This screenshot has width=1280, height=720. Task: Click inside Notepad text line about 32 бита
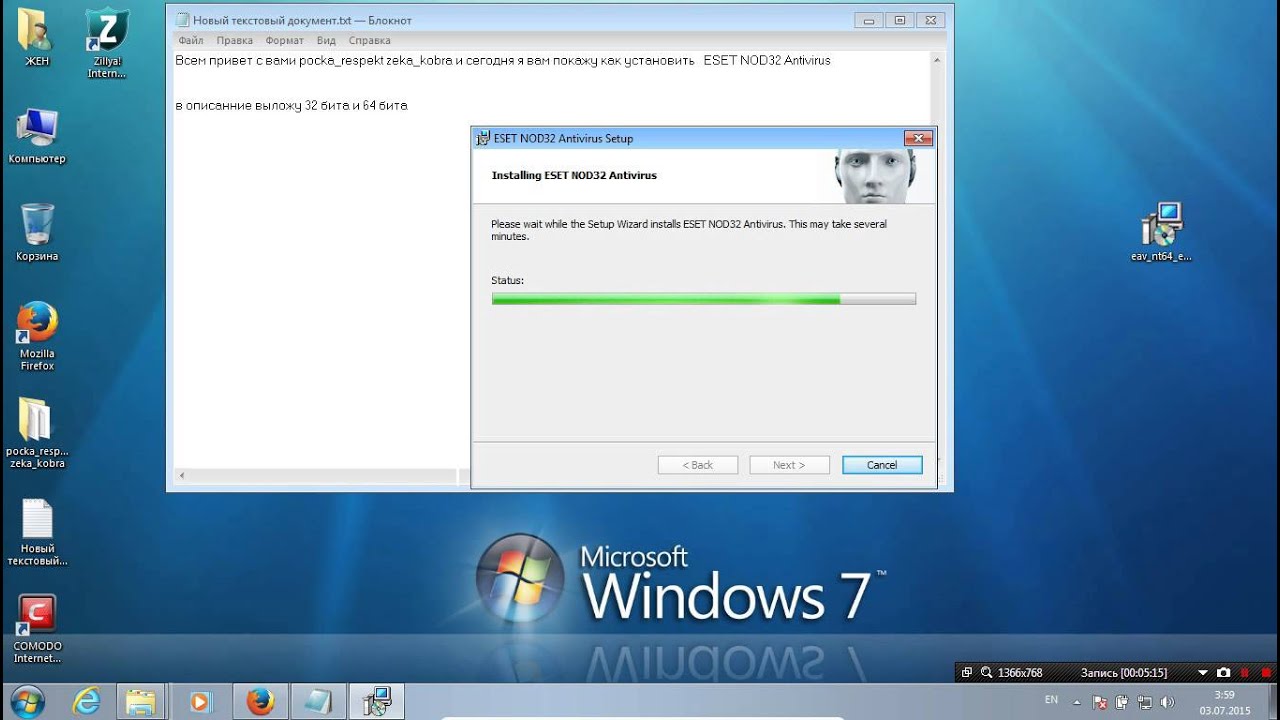click(x=291, y=105)
